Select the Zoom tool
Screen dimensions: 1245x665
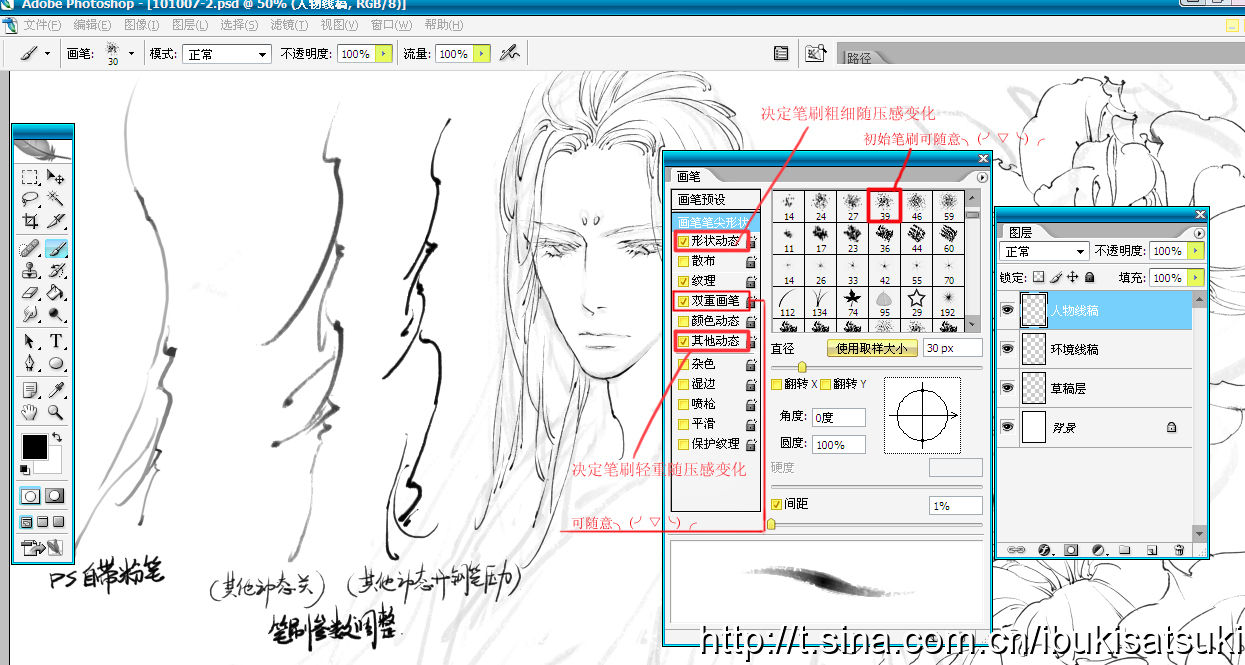[56, 411]
